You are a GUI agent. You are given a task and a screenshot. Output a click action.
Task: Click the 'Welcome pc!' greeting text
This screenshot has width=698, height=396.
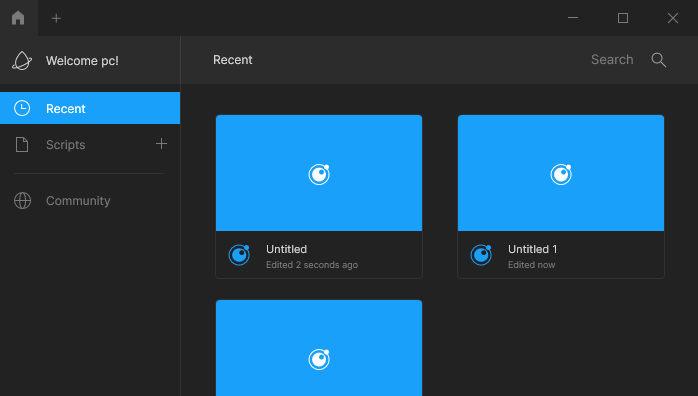pos(82,61)
